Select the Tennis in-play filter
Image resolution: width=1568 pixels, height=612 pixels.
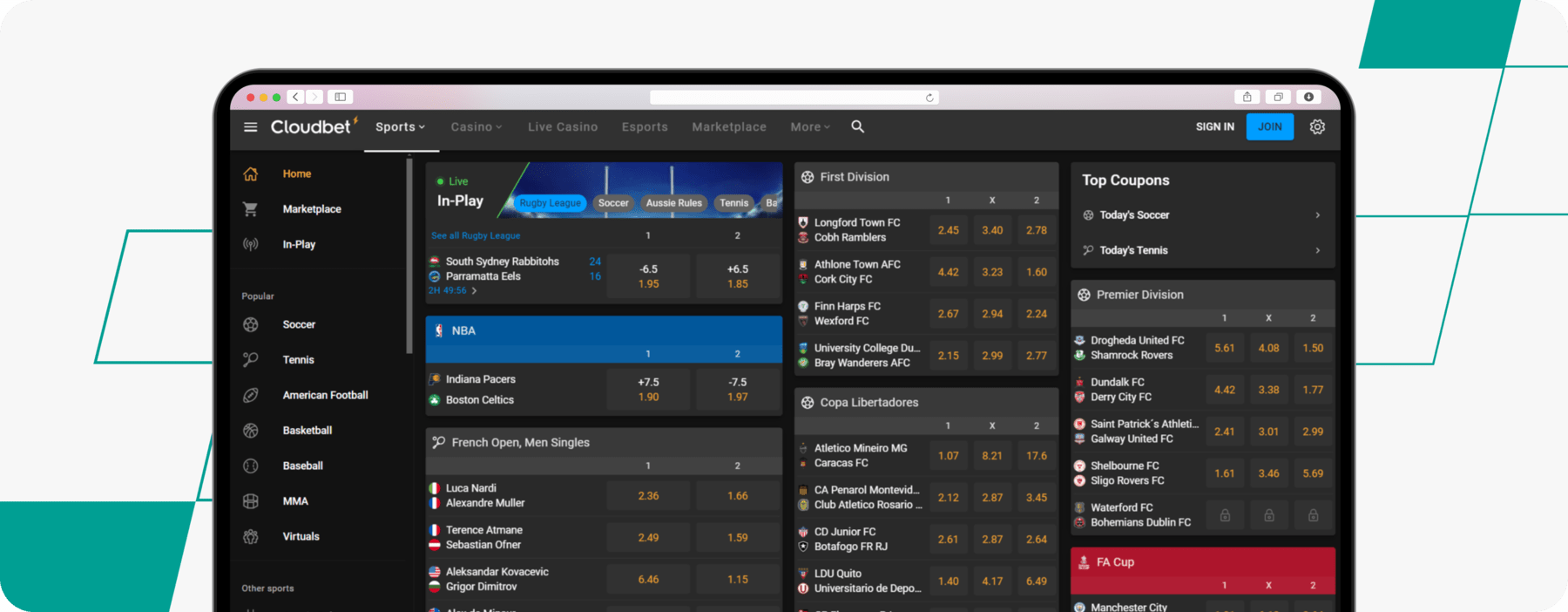tap(734, 203)
